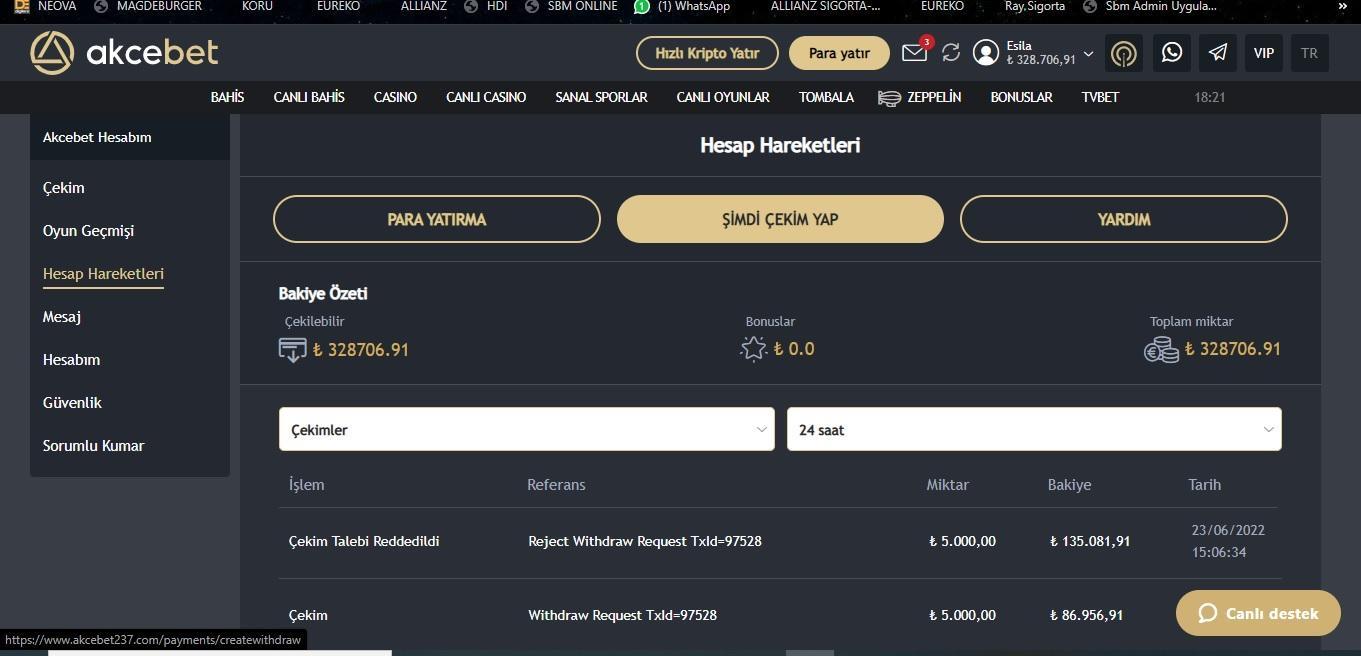This screenshot has width=1361, height=656.
Task: Expand the Esila account dropdown arrow
Action: click(x=1089, y=54)
